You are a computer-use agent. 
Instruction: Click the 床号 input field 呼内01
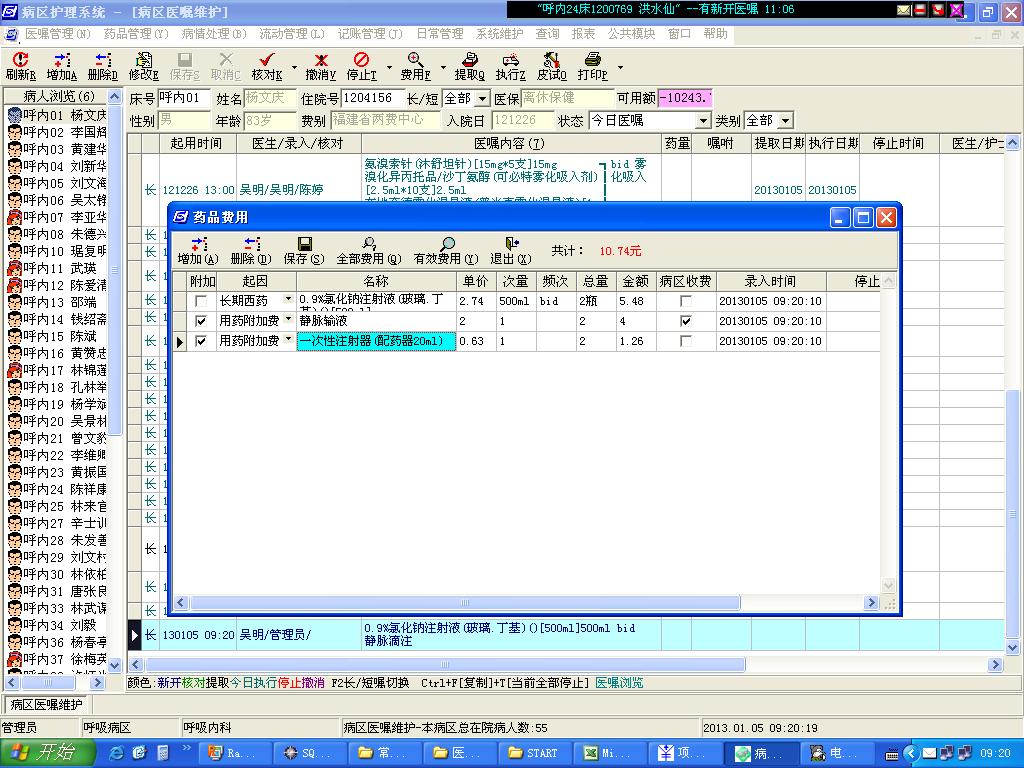click(184, 98)
